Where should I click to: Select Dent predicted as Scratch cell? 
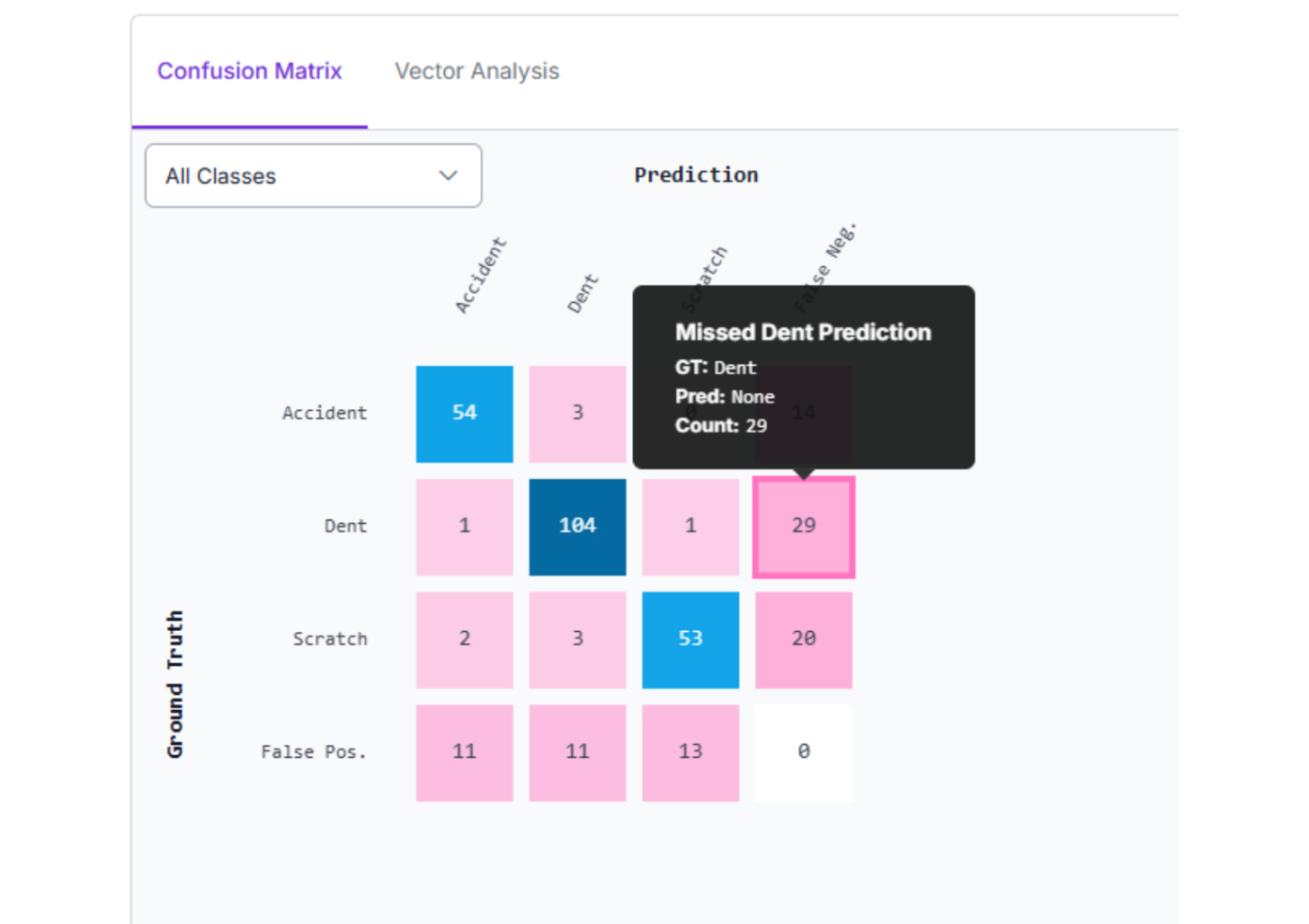click(690, 527)
